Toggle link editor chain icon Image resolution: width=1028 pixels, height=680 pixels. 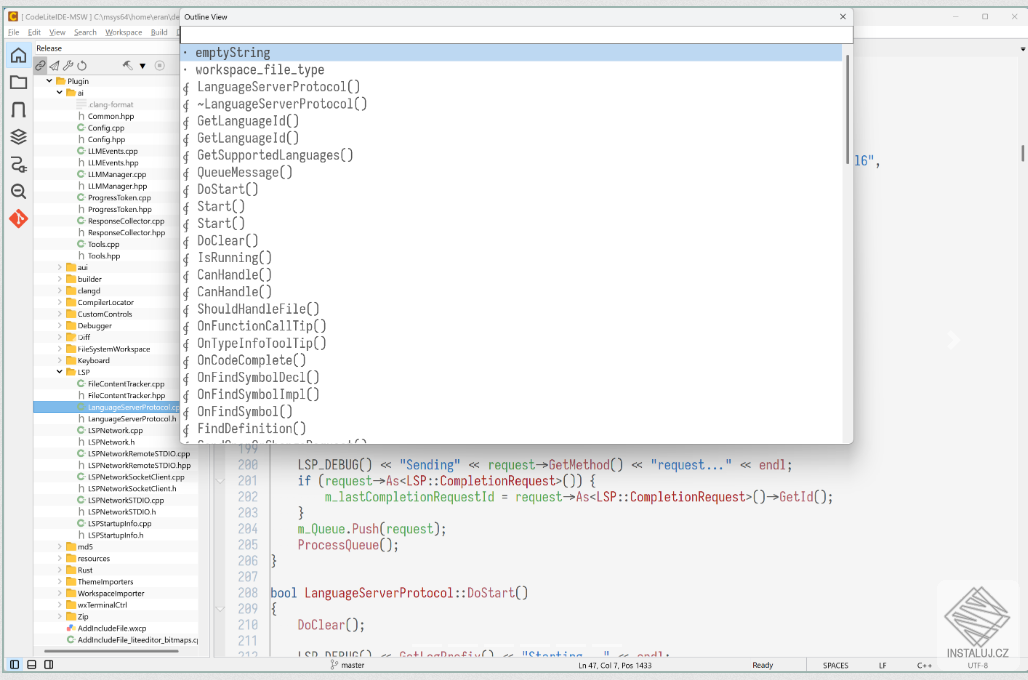(x=41, y=66)
